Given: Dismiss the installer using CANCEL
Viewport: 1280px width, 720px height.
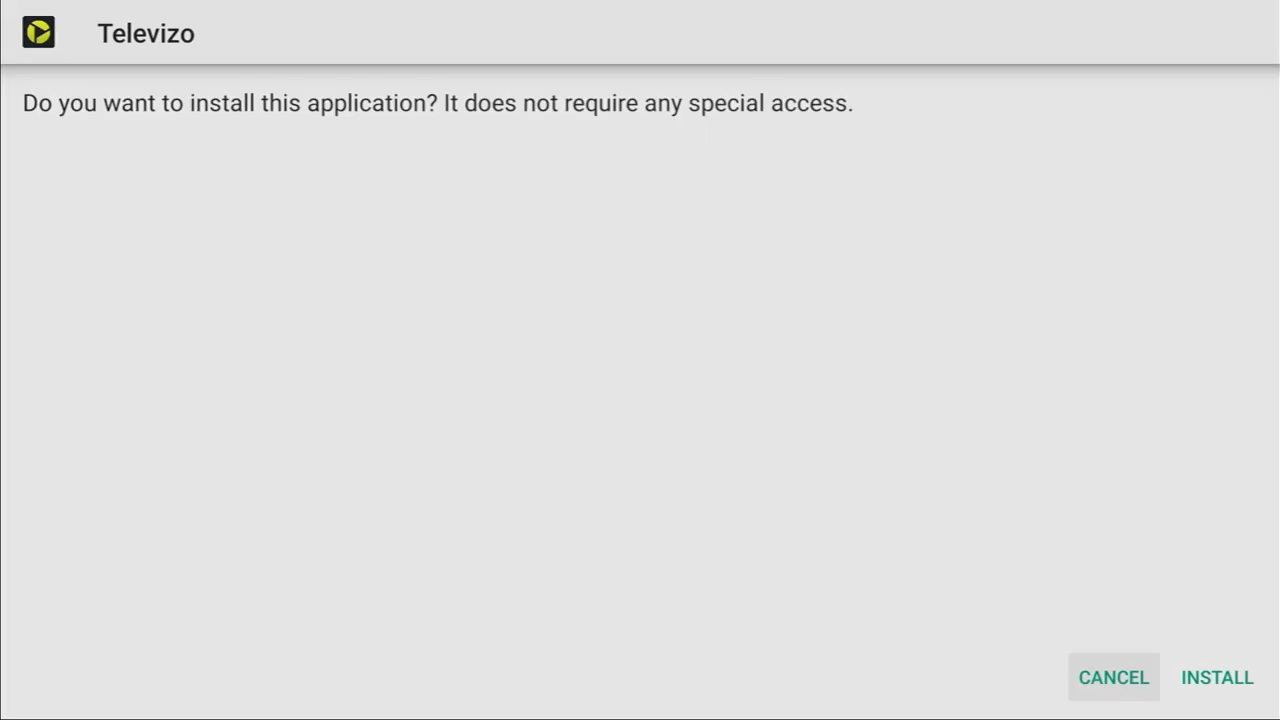Looking at the screenshot, I should (1114, 677).
